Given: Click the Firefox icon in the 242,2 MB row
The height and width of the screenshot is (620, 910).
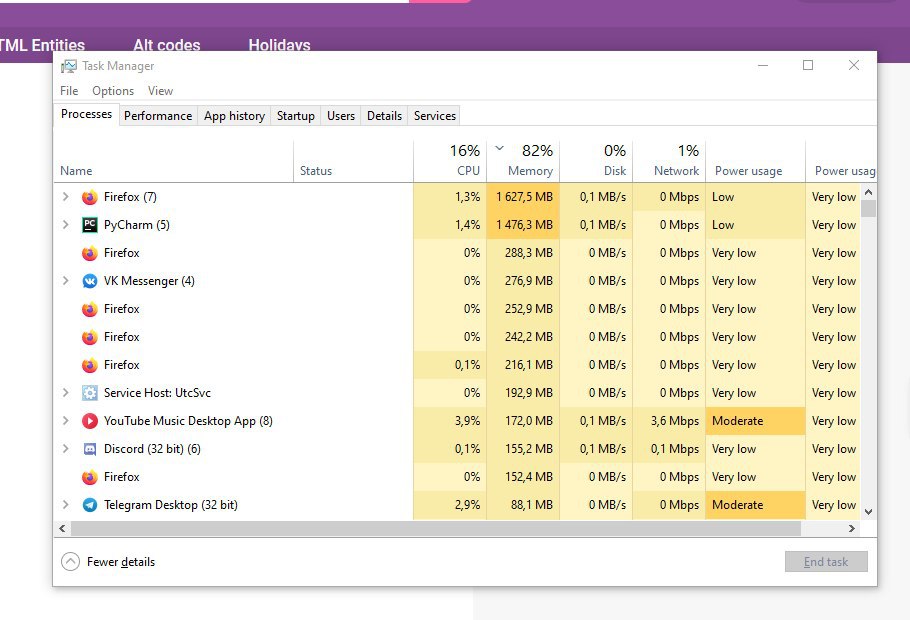Looking at the screenshot, I should pyautogui.click(x=89, y=337).
